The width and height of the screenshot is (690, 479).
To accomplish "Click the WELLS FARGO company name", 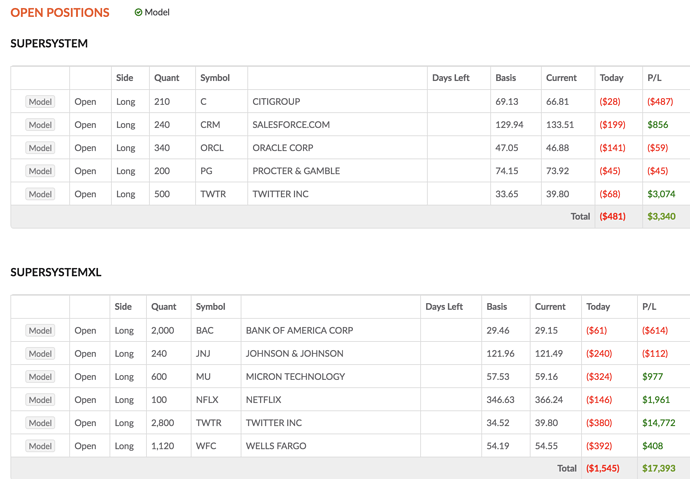I will (276, 446).
